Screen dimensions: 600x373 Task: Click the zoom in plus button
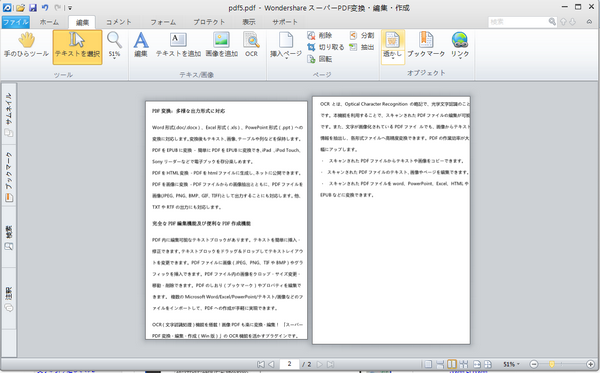(x=591, y=364)
